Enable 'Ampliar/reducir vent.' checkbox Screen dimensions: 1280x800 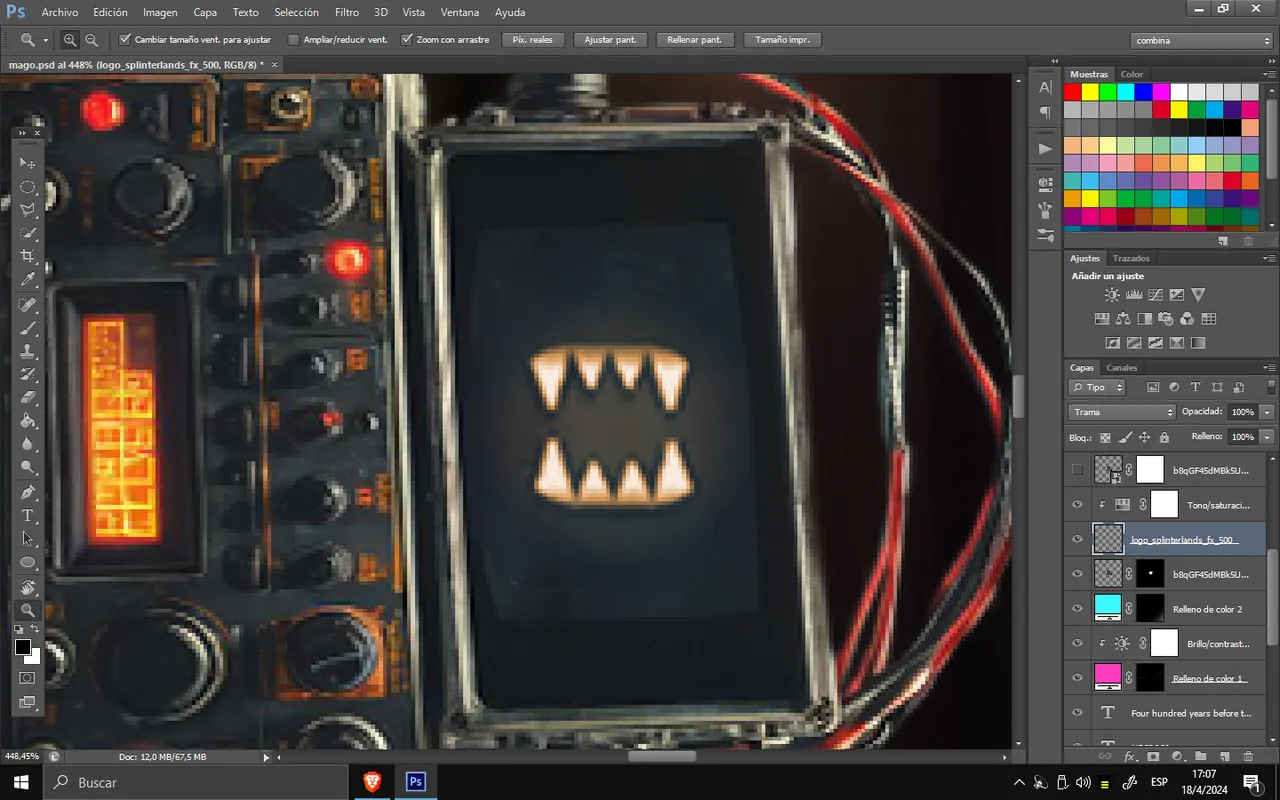pyautogui.click(x=293, y=40)
